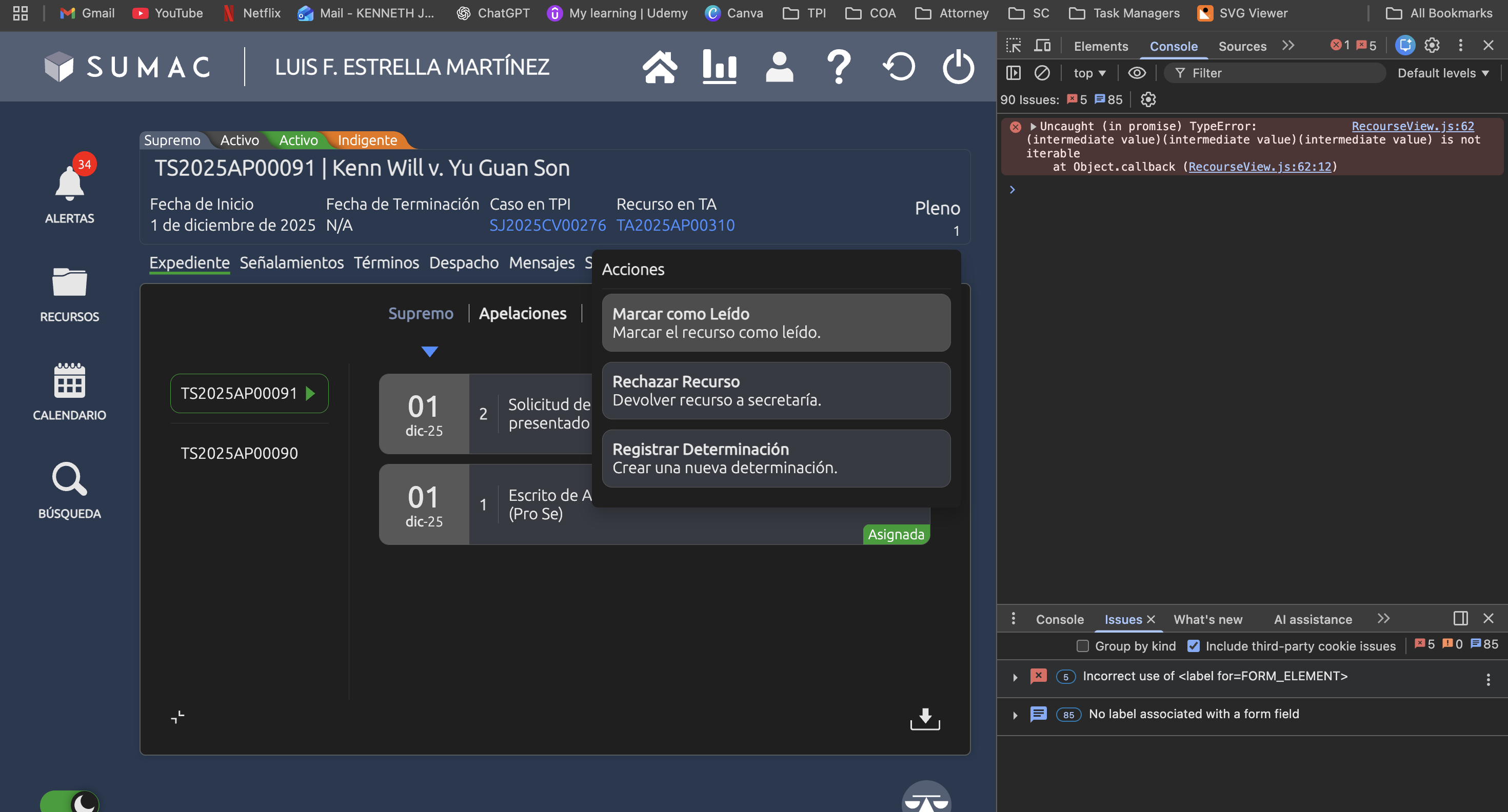Open the SJ2025CV00276 case link
This screenshot has width=1508, height=812.
547,225
